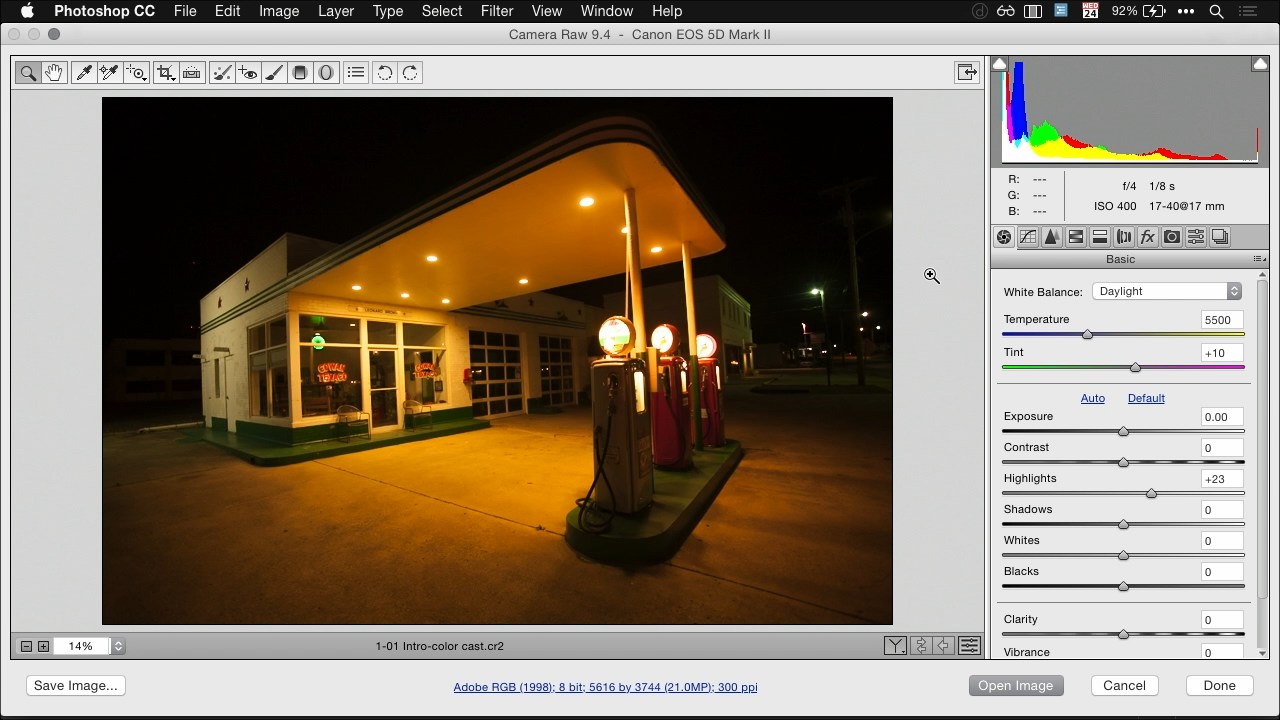This screenshot has height=720, width=1280.
Task: Open the Presets panel
Action: pyautogui.click(x=1196, y=237)
